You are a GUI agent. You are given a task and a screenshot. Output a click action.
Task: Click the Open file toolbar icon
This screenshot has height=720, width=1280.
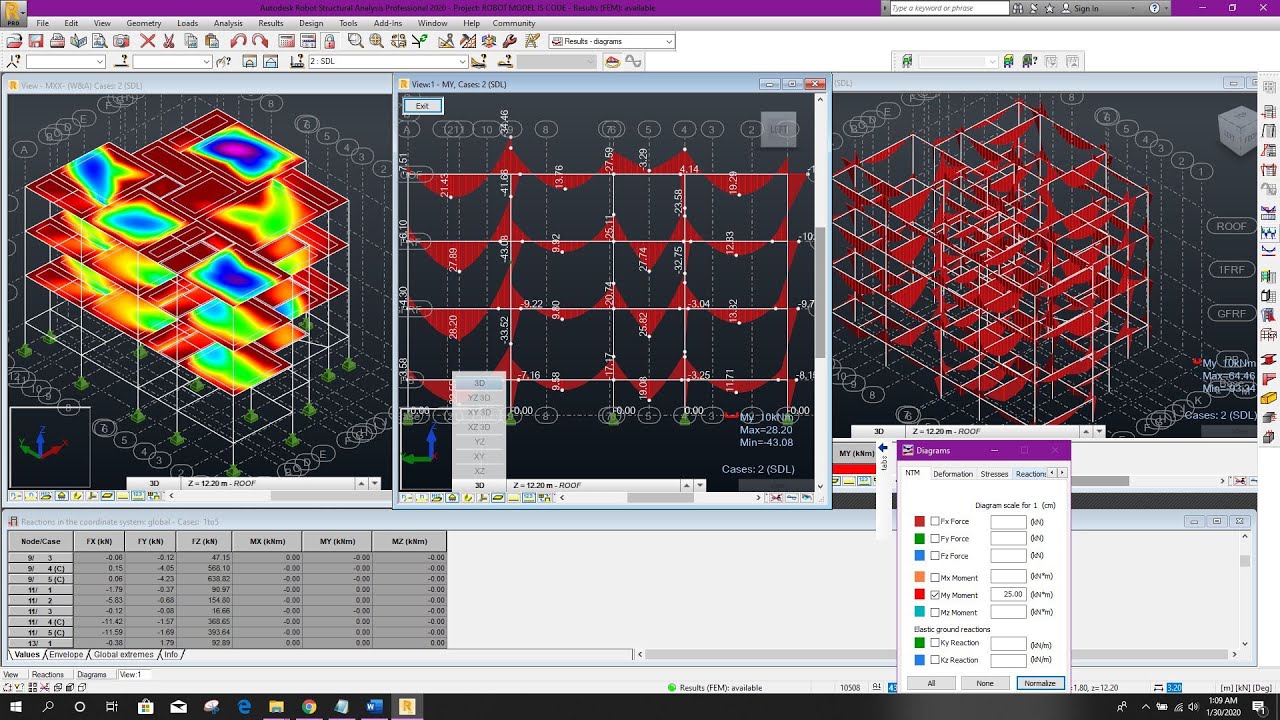(14, 41)
